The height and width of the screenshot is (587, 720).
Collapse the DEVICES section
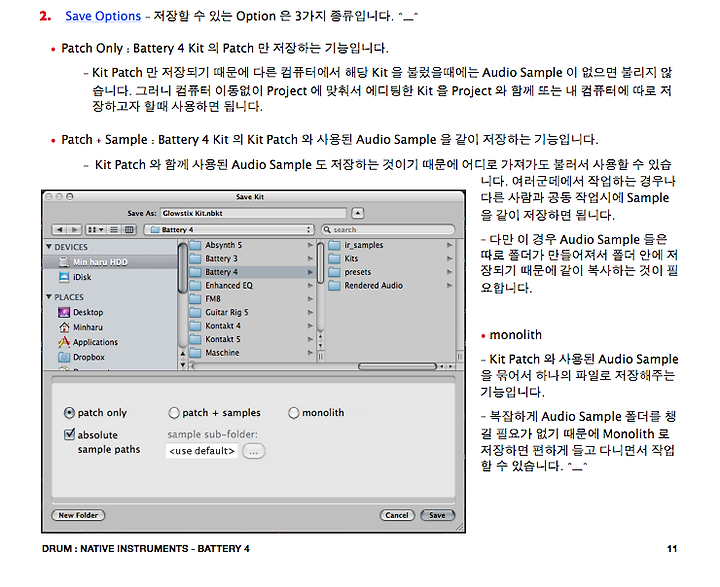(49, 247)
